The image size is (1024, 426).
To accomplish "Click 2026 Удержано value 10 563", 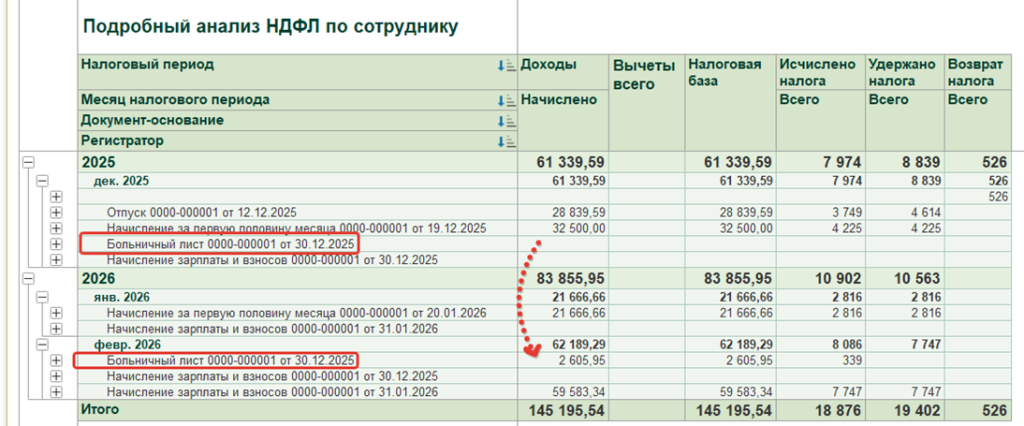I will point(918,278).
